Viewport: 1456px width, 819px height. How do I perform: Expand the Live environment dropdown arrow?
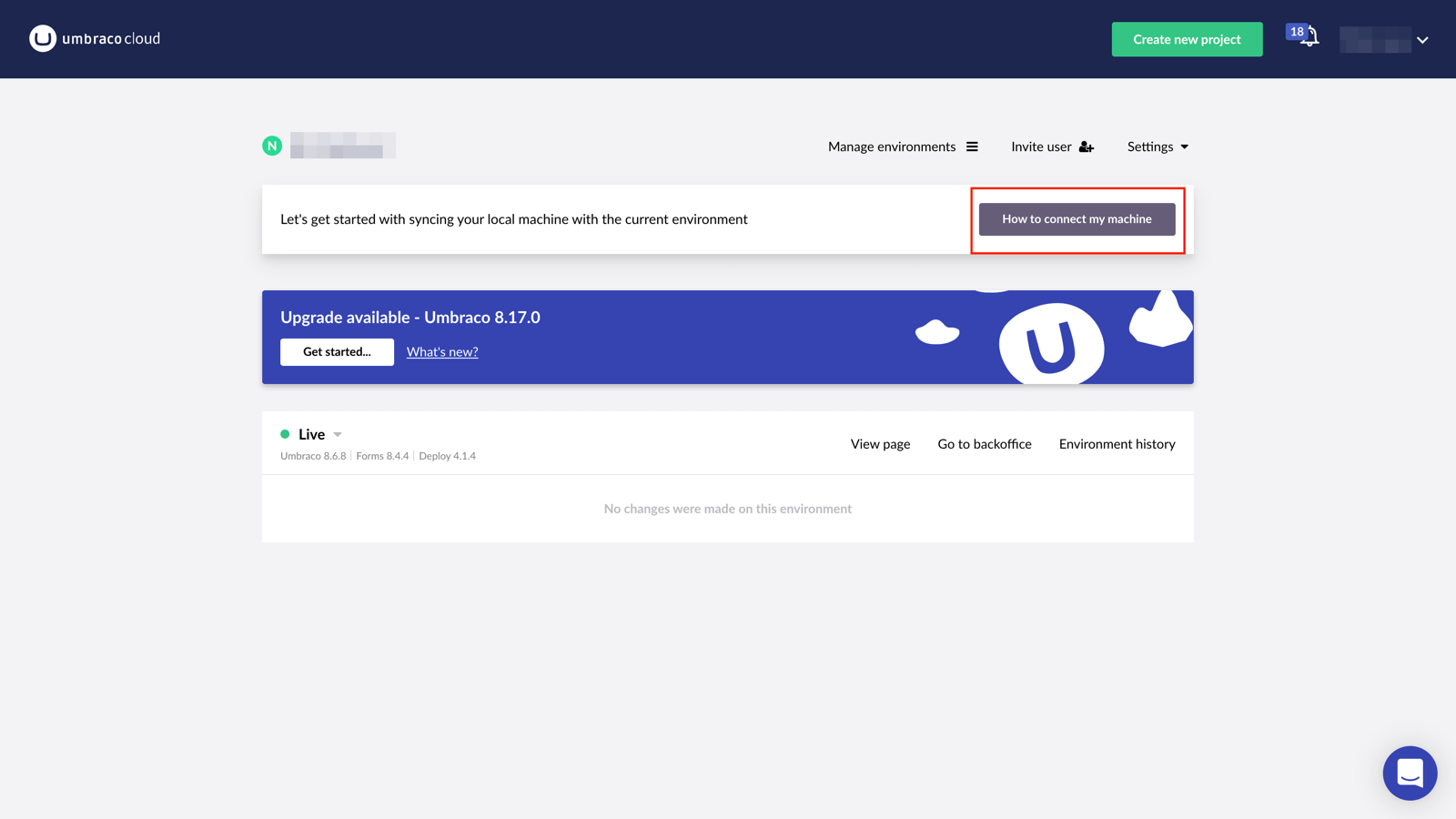click(337, 434)
